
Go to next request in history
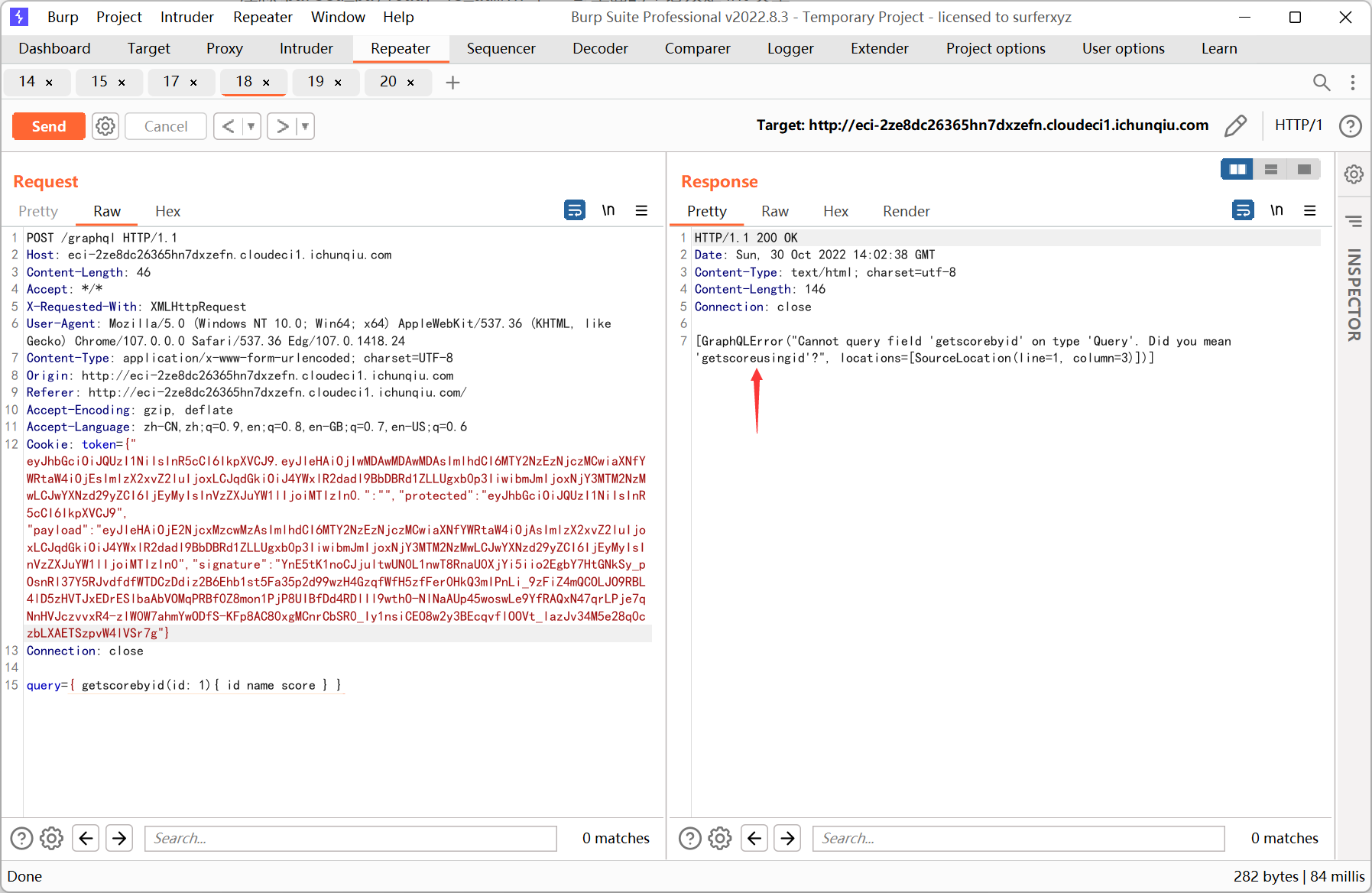coord(282,126)
